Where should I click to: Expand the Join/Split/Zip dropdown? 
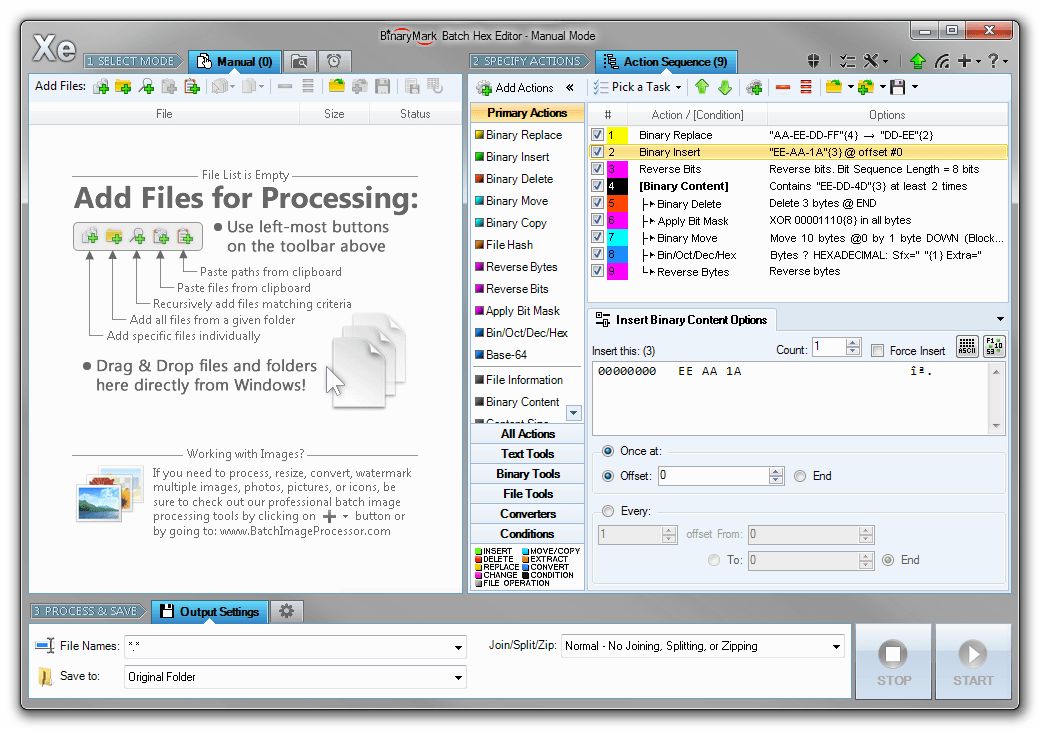835,646
